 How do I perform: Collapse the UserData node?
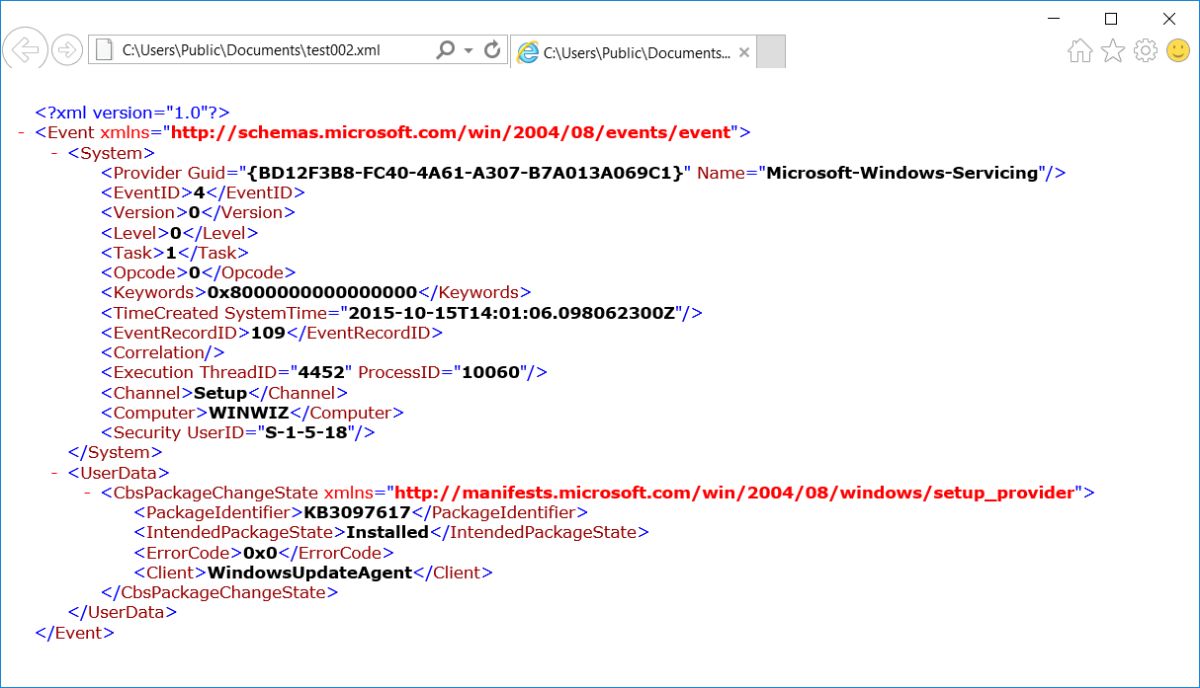pyautogui.click(x=54, y=473)
